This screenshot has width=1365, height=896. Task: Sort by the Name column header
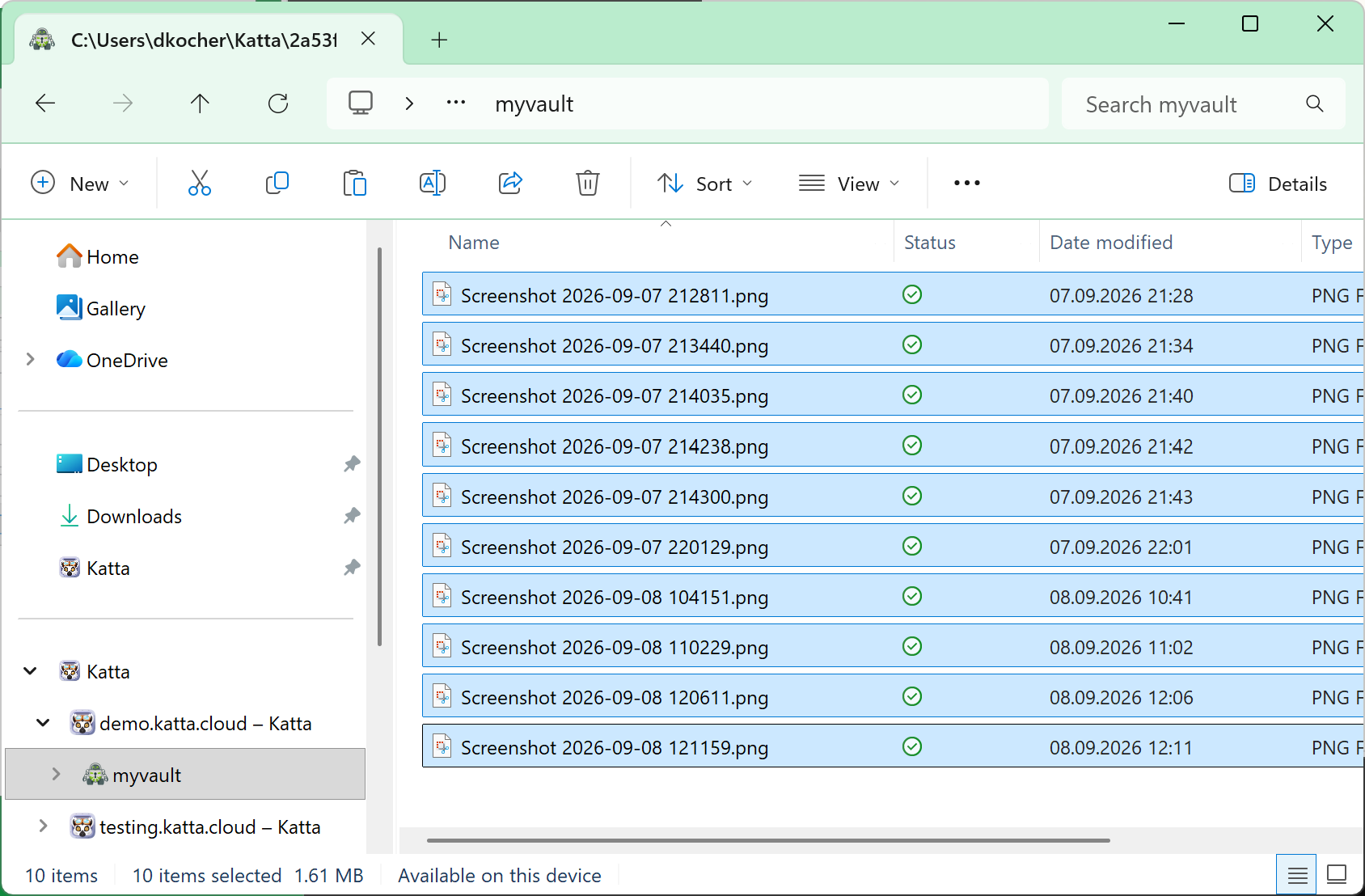coord(657,243)
